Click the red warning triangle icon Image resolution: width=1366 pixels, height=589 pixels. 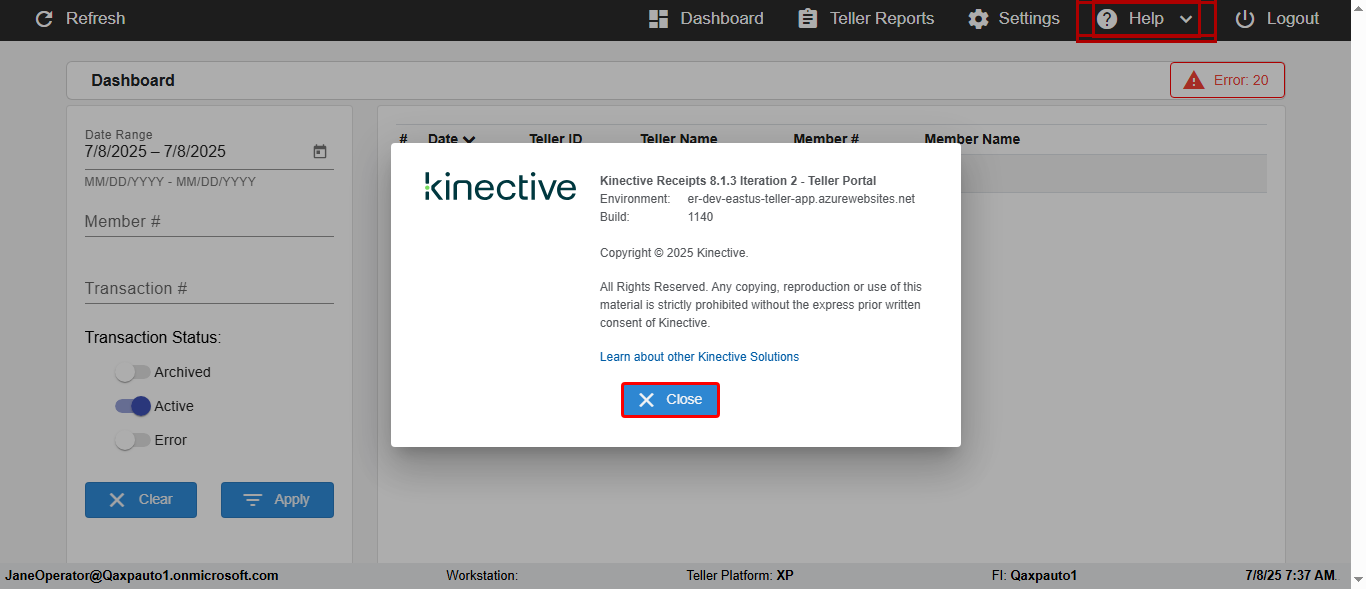pos(1193,80)
